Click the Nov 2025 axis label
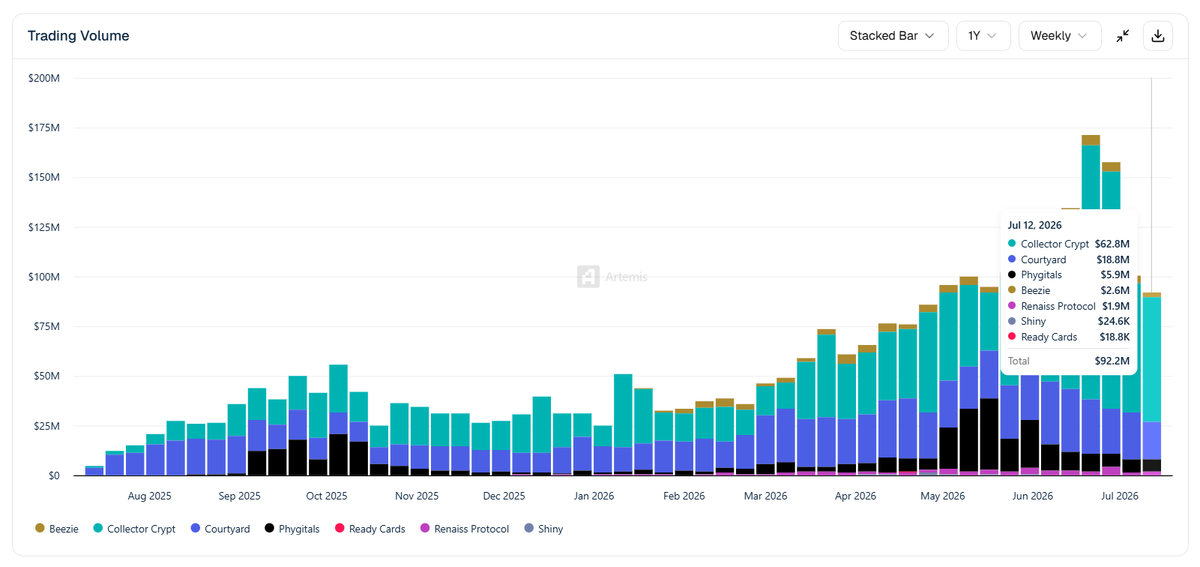This screenshot has height=567, width=1200. pyautogui.click(x=416, y=496)
